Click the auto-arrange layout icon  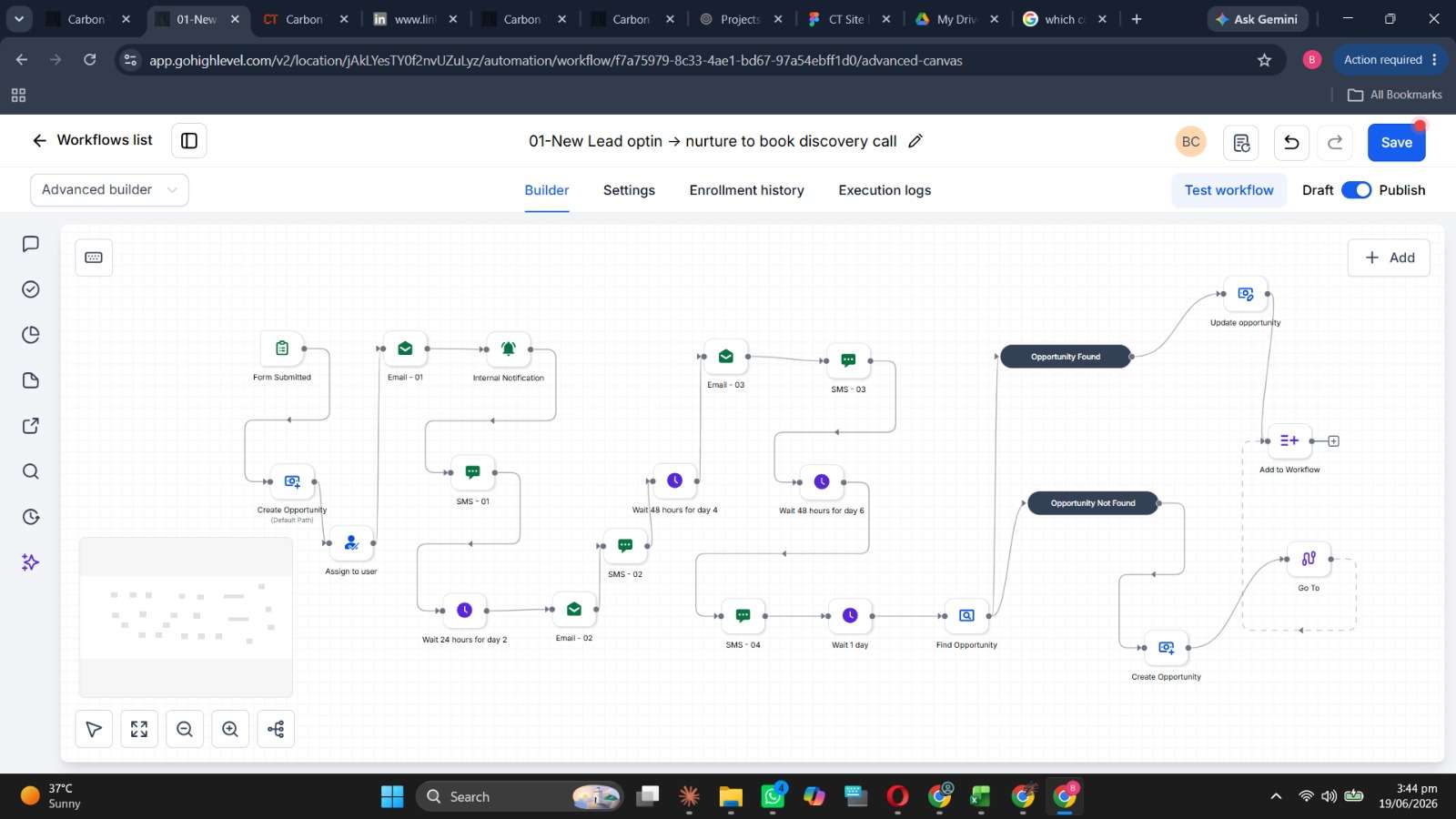[x=276, y=729]
